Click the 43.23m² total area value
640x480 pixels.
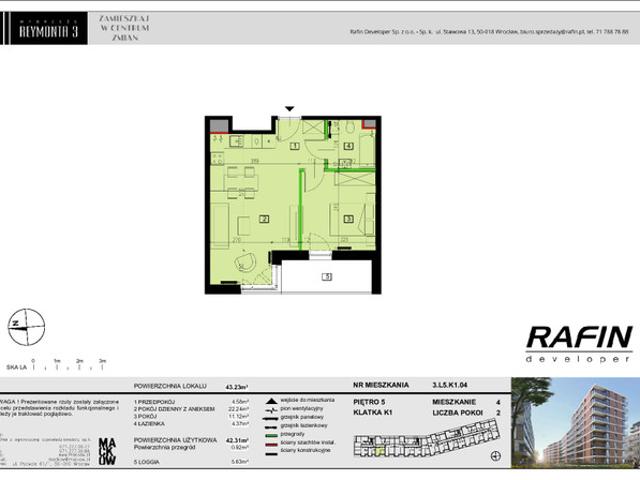[237, 387]
